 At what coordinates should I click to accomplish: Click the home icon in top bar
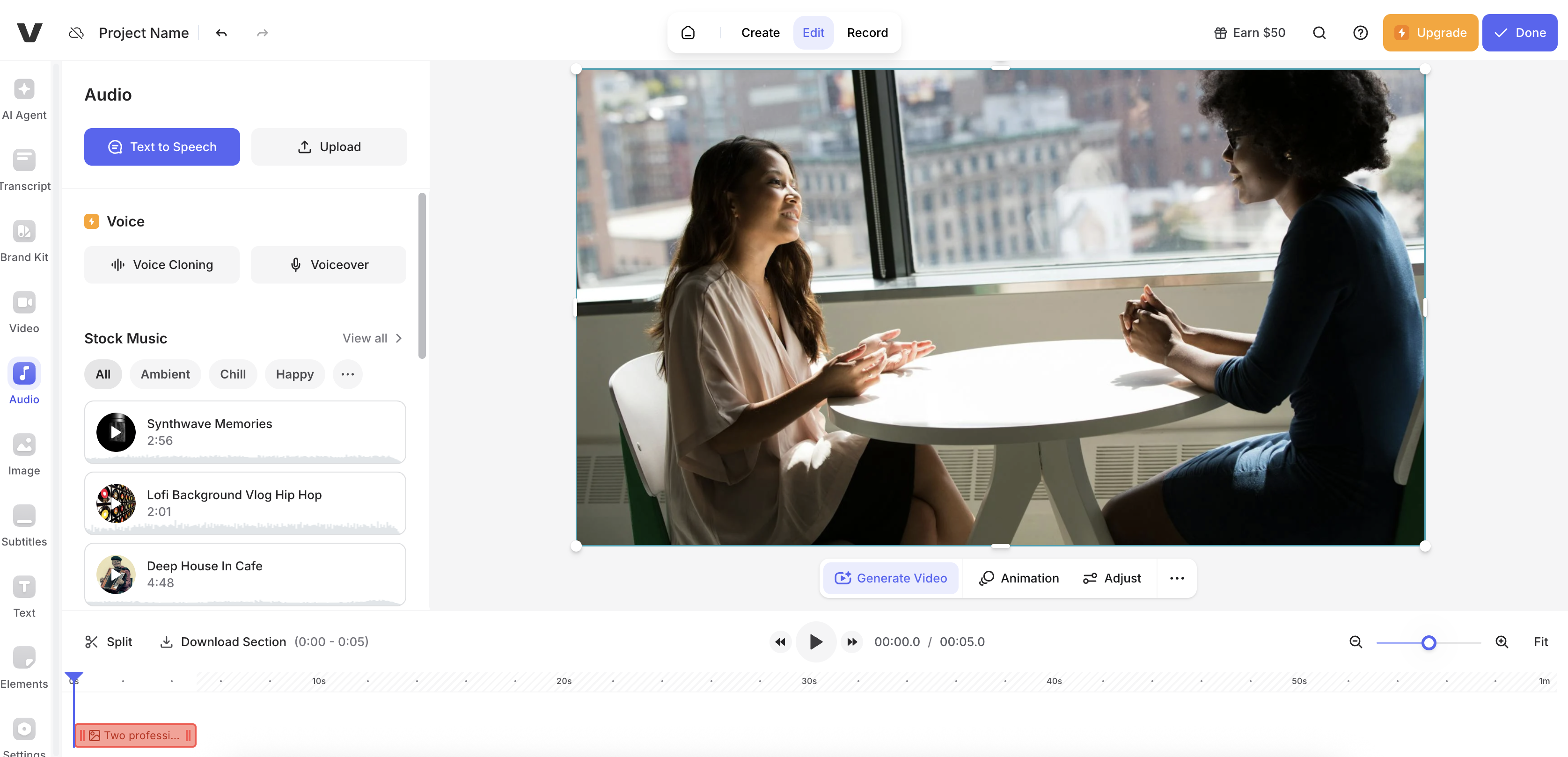tap(688, 33)
